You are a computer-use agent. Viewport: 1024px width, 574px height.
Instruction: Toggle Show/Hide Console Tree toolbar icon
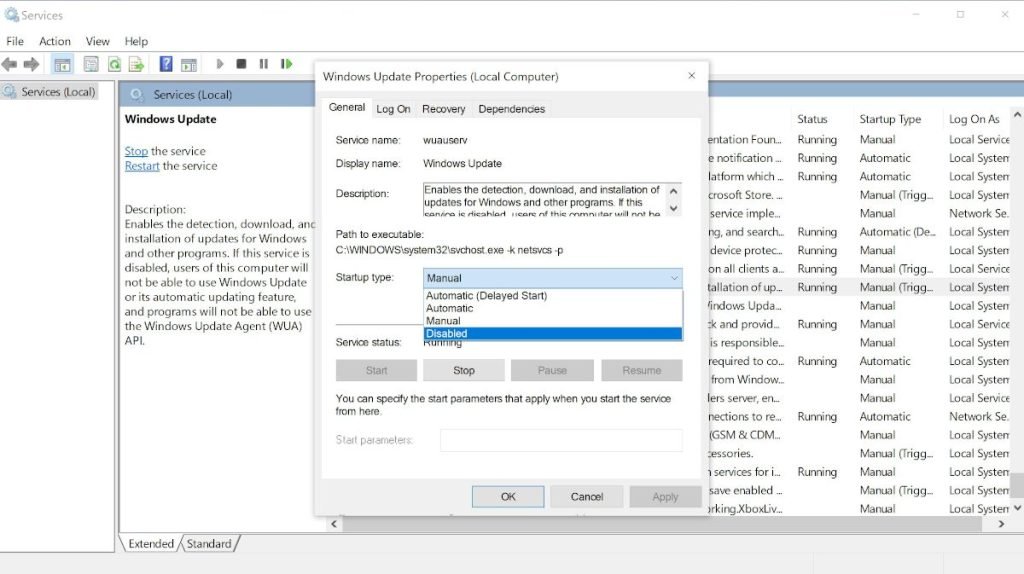tap(62, 64)
